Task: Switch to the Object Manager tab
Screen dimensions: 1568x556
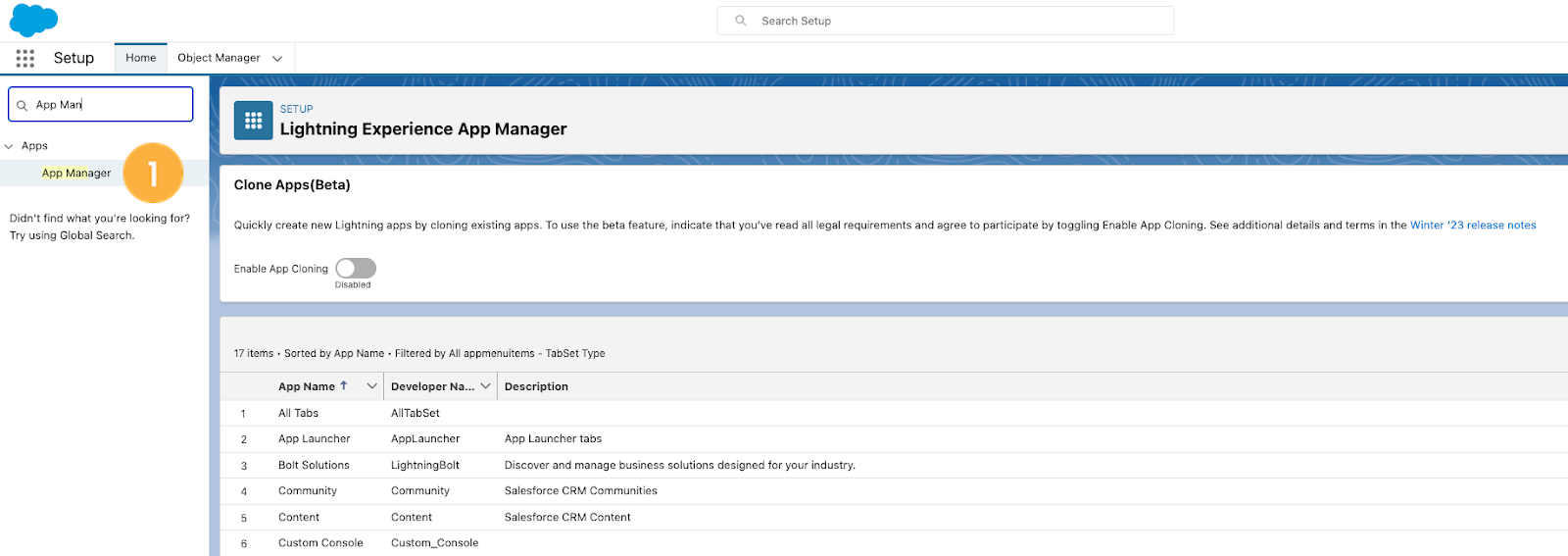Action: [x=219, y=58]
